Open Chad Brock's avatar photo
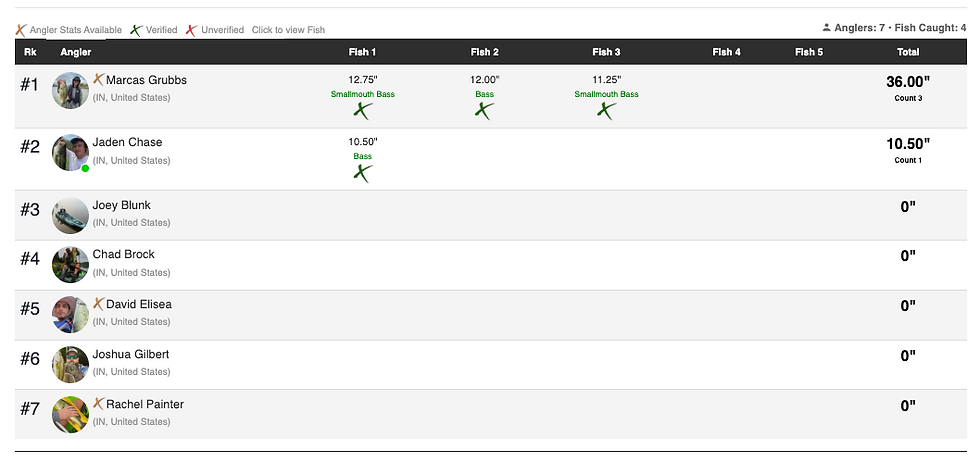The image size is (980, 459). 70,265
